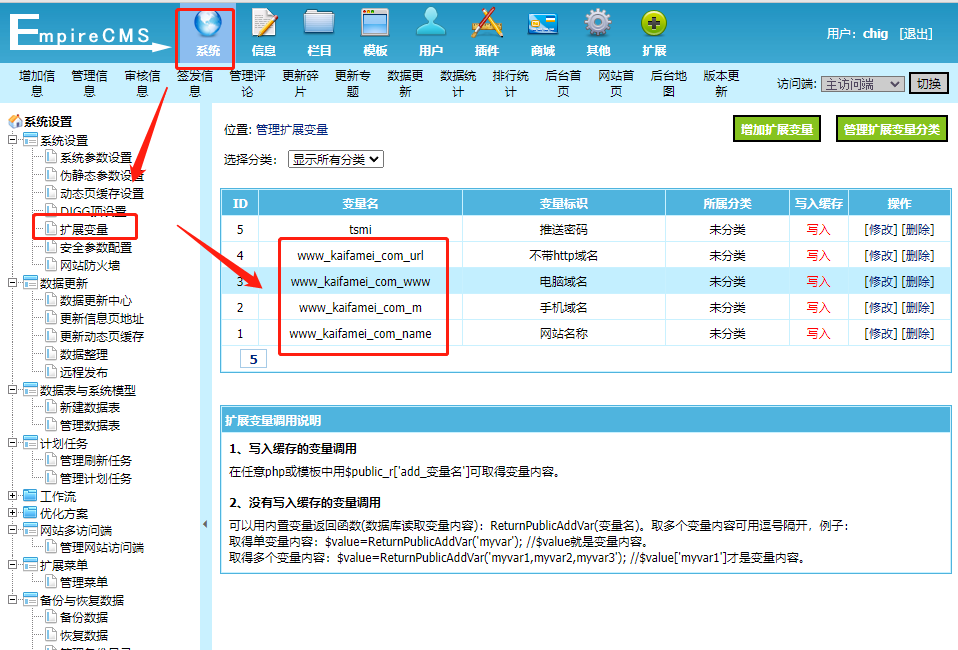Open the 管理信息 menu item

coord(89,84)
